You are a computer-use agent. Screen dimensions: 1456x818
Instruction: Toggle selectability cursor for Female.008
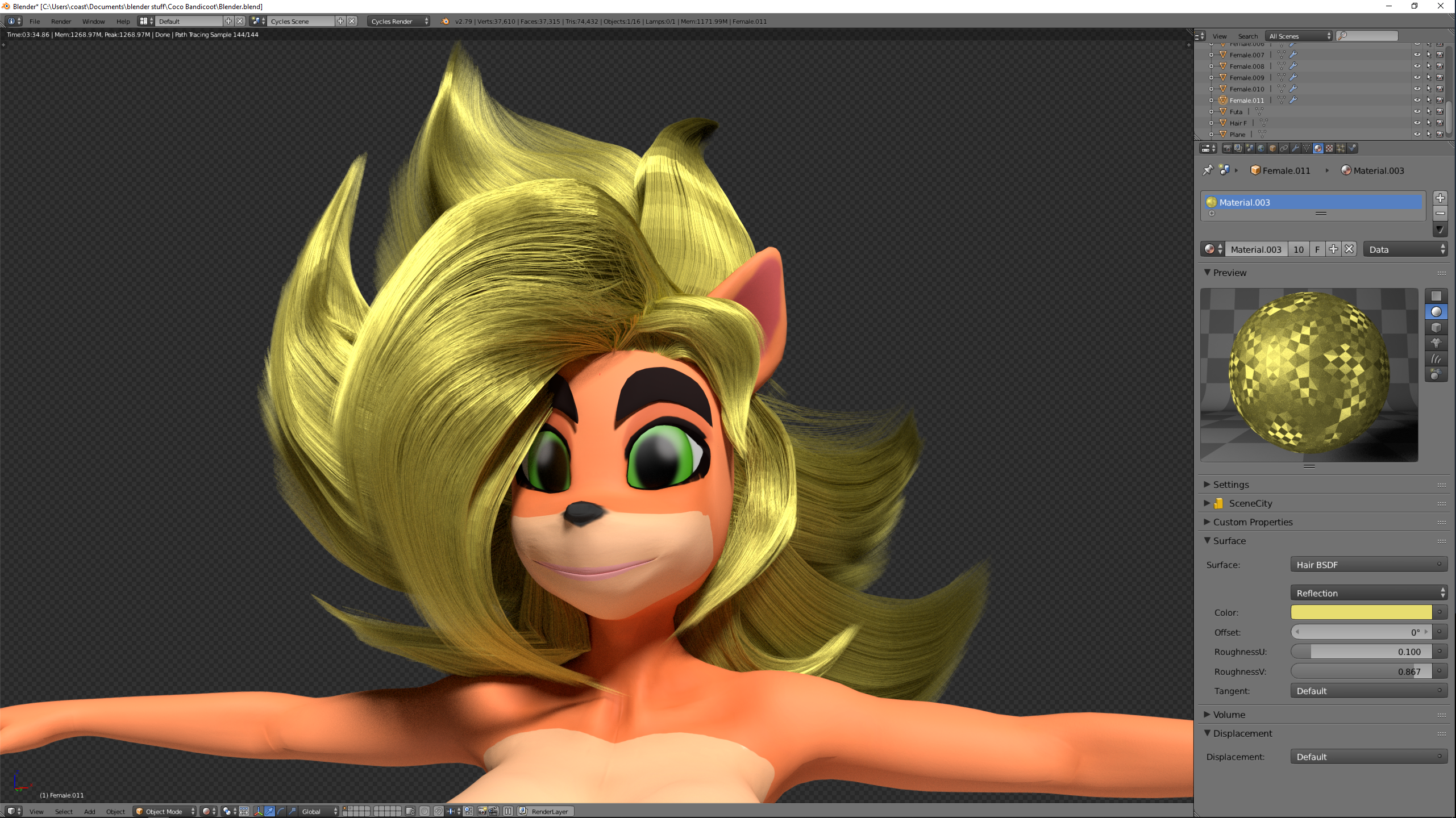click(1429, 66)
